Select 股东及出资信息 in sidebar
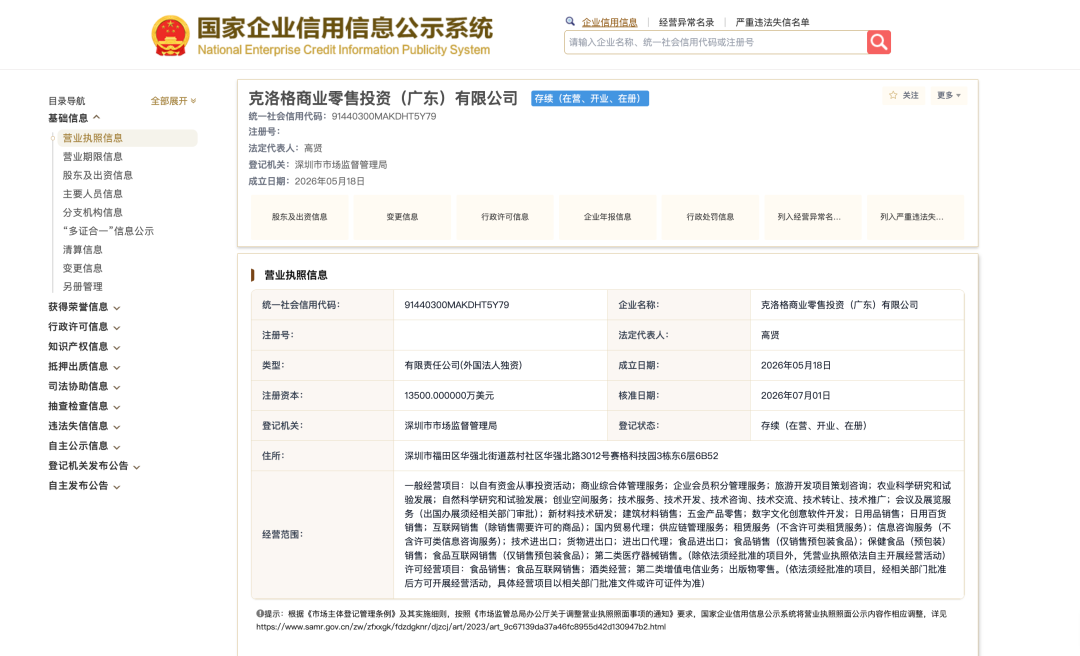Screen dimensions: 1080x656 [97, 175]
